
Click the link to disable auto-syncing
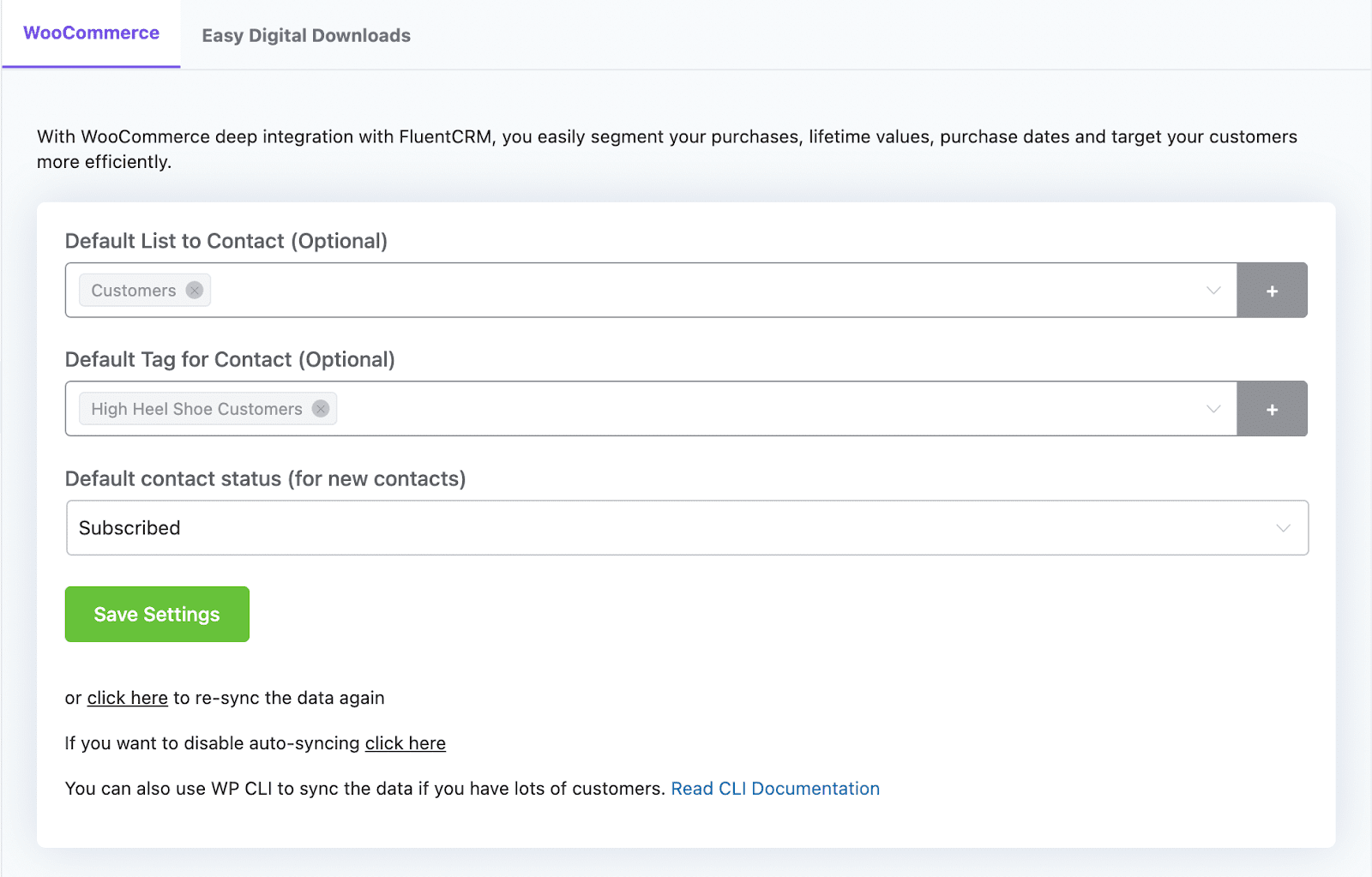tap(406, 743)
